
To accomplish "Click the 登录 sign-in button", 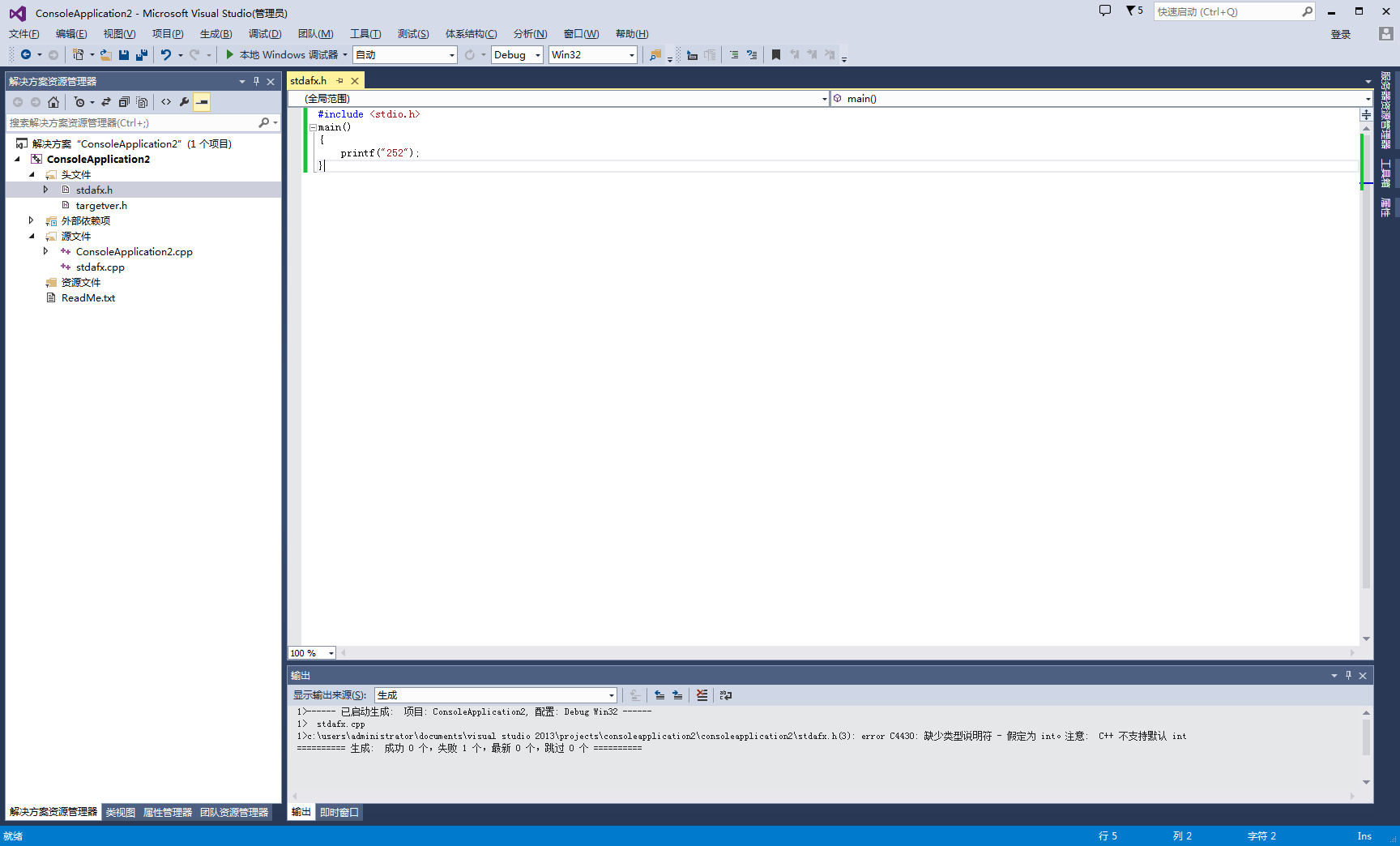I will coord(1341,34).
